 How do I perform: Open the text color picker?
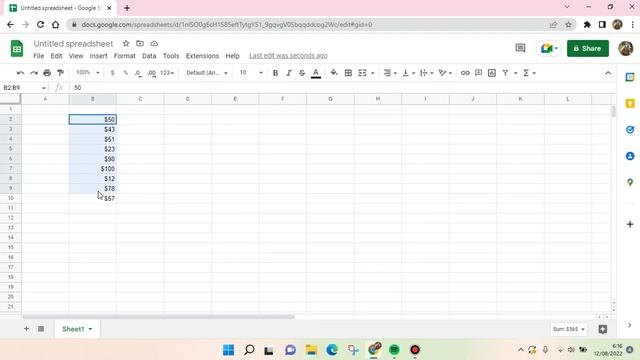[316, 73]
